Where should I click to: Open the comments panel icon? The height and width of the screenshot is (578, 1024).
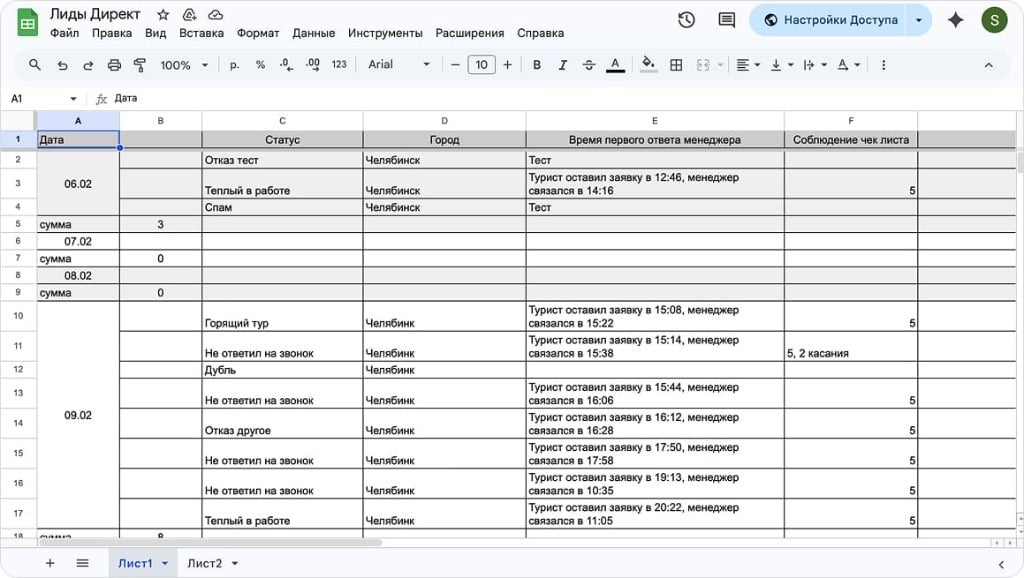click(x=727, y=20)
